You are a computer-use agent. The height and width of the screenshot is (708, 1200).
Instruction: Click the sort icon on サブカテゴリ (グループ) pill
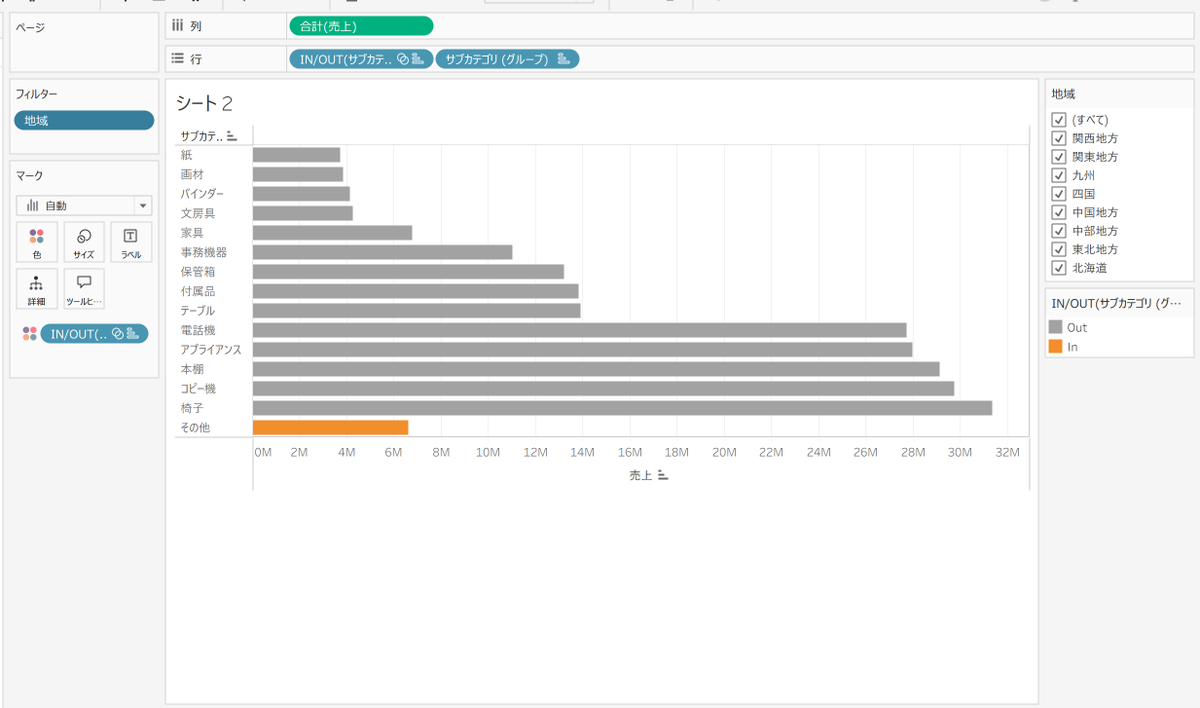pos(563,59)
